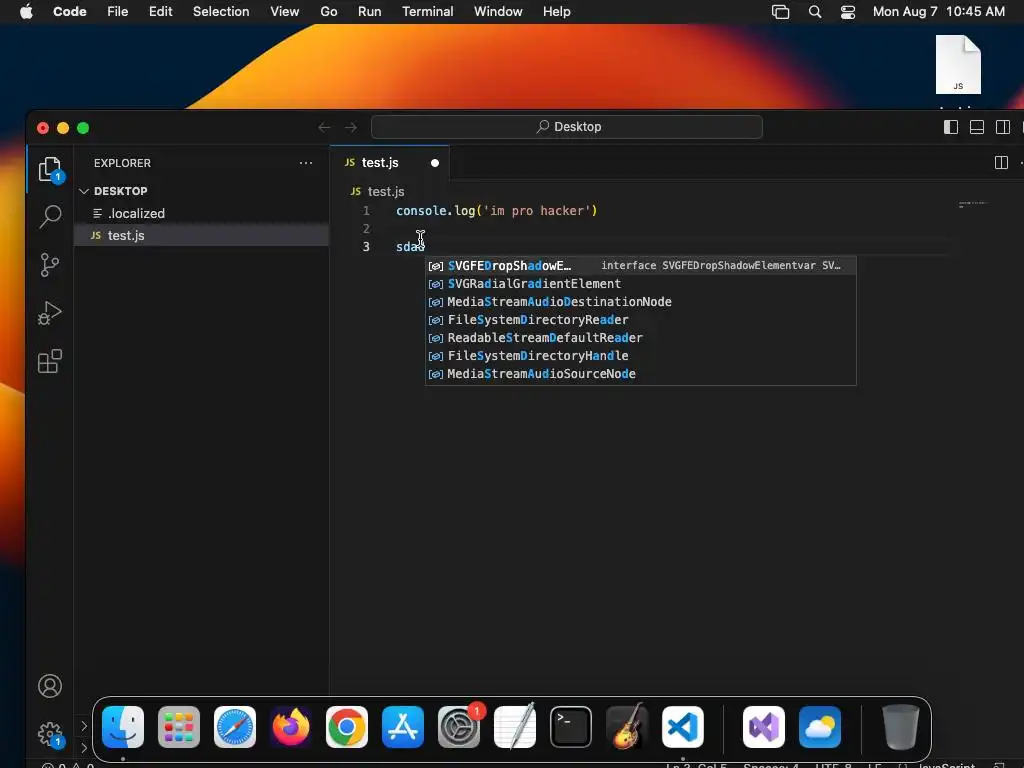Open Run and Debug view
This screenshot has width=1024, height=768.
[x=50, y=313]
